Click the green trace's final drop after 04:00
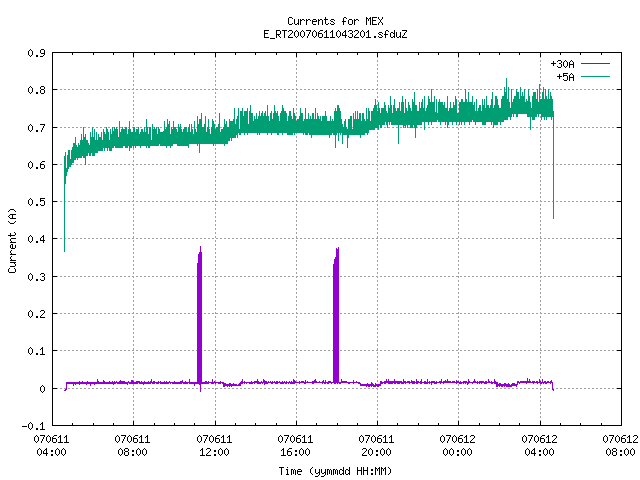Viewport: 640px width, 480px height. click(553, 167)
